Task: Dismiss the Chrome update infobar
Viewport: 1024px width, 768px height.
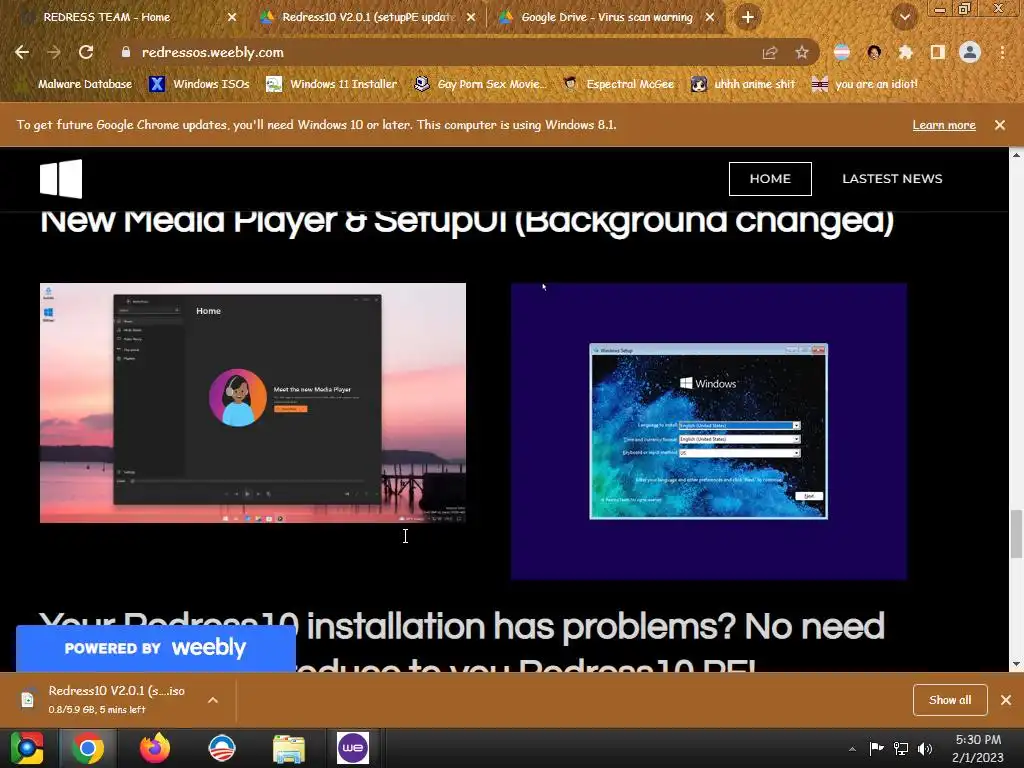Action: [999, 125]
